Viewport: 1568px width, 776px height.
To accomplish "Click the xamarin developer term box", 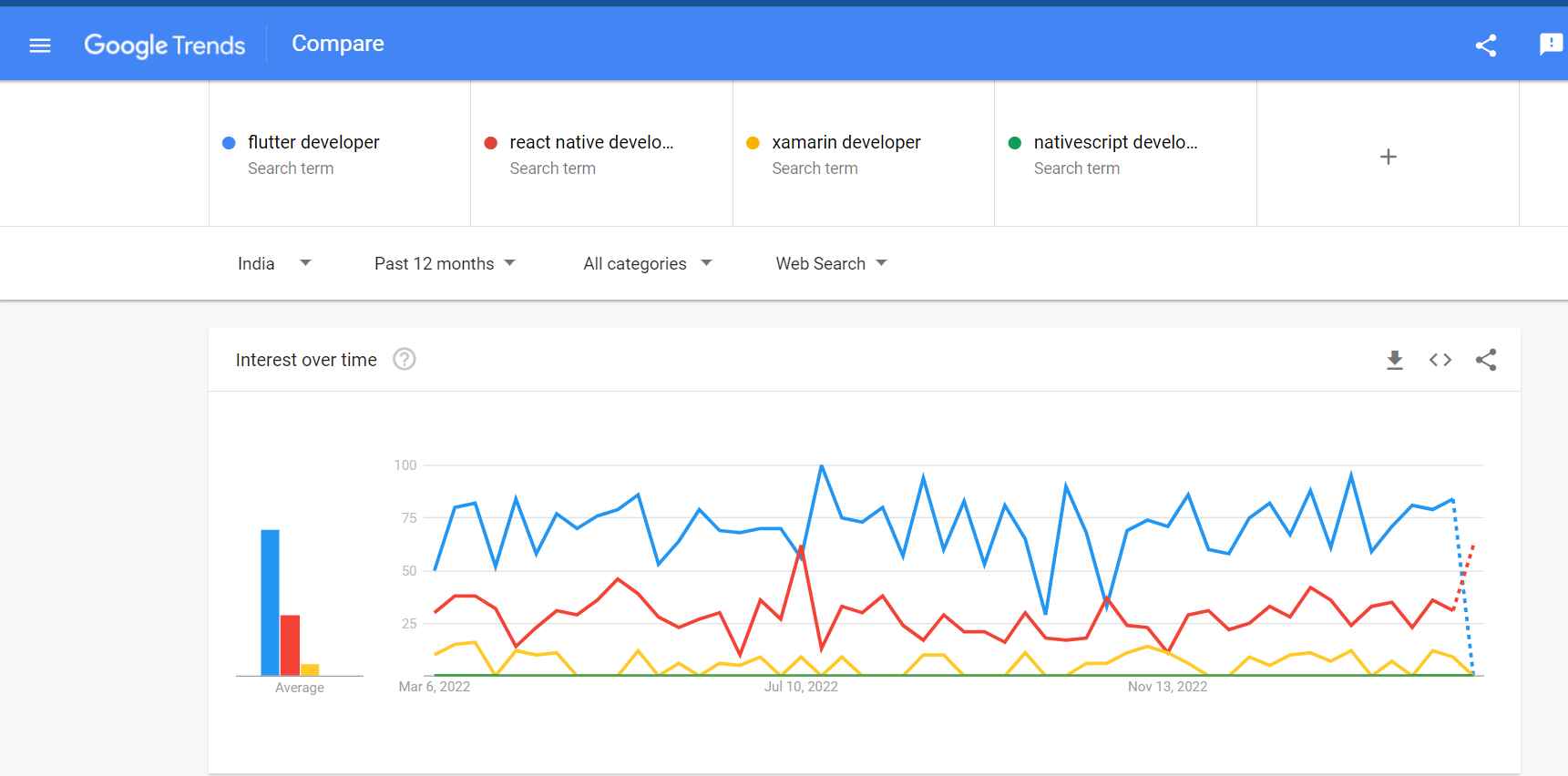I will pyautogui.click(x=846, y=143).
